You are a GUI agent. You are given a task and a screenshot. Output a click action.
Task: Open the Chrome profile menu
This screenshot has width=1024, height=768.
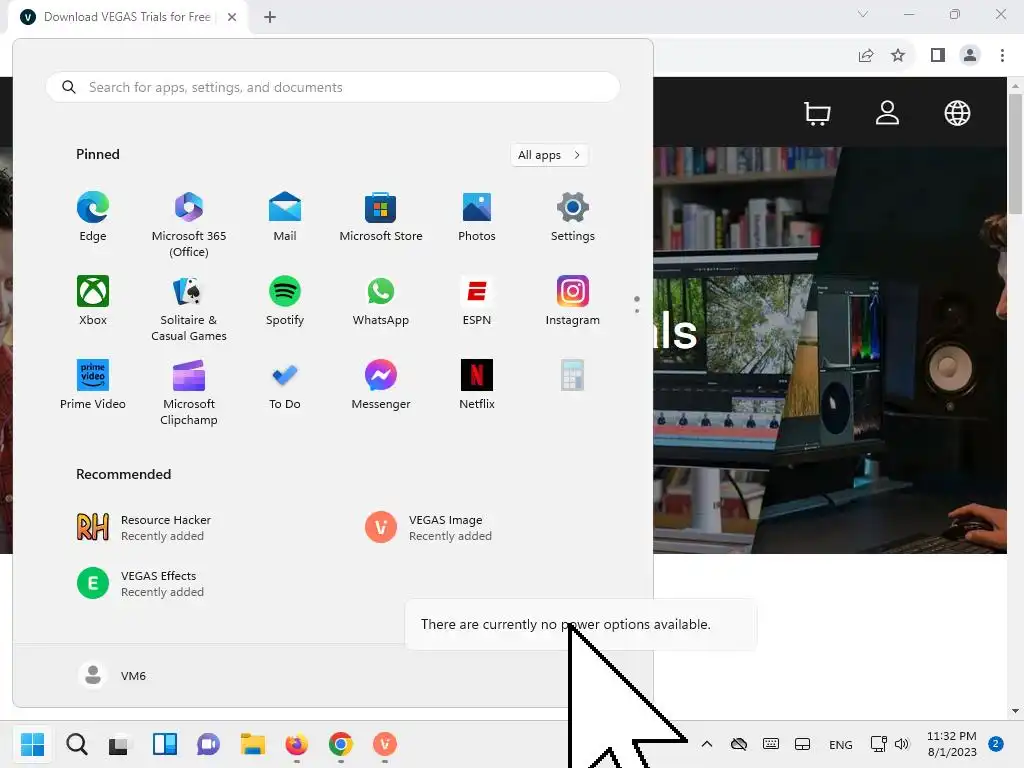point(970,56)
